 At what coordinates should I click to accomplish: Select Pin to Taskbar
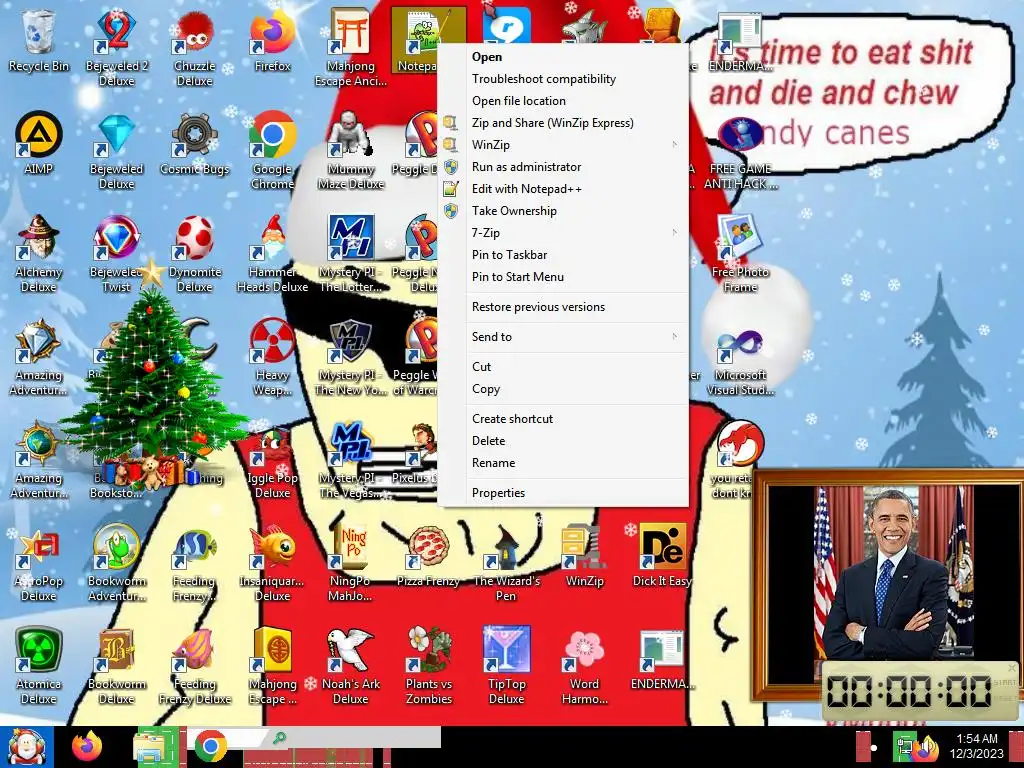click(x=563, y=255)
